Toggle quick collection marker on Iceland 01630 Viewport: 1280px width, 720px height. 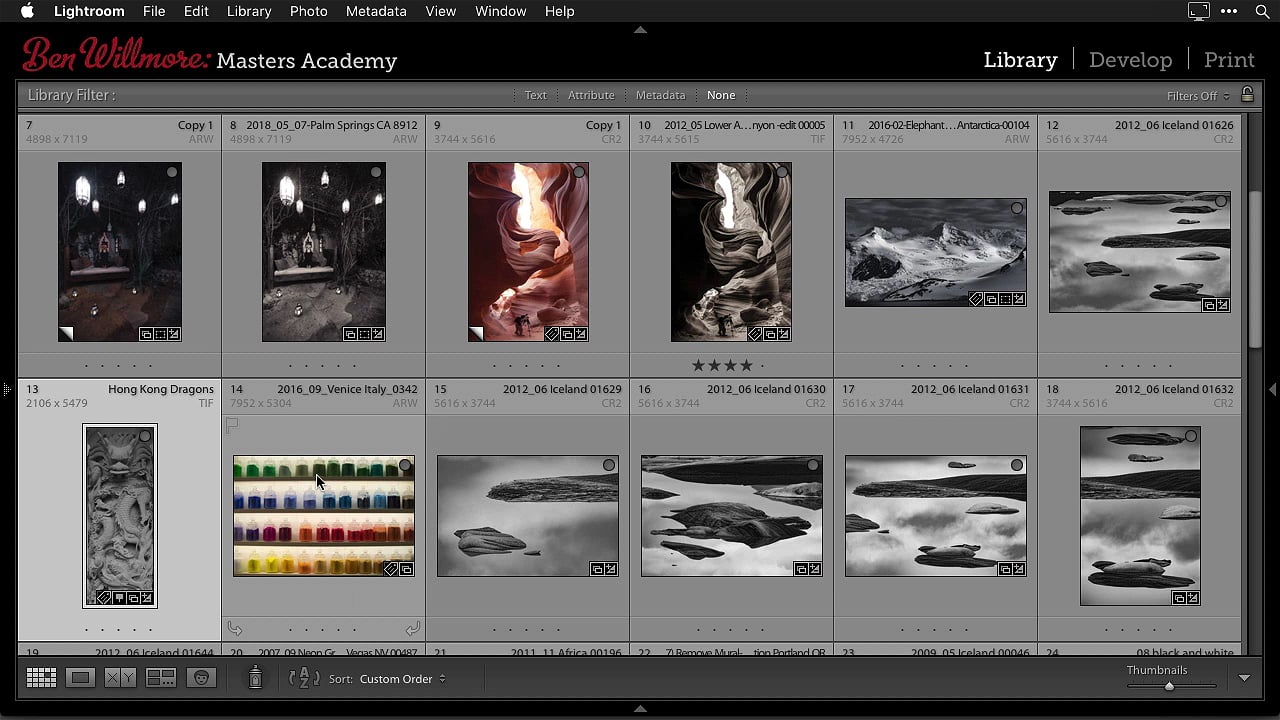tap(813, 465)
